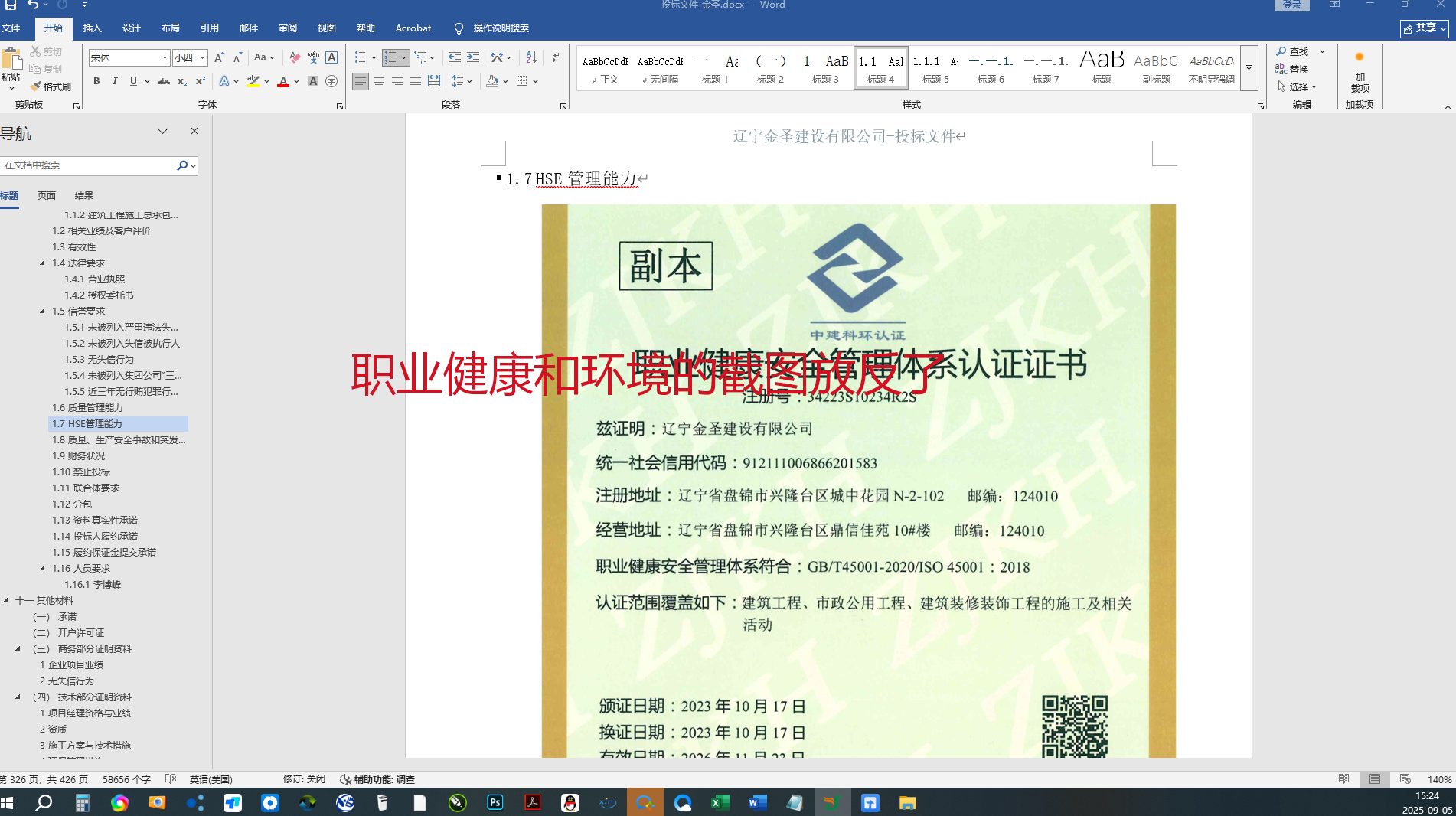Toggle underline formatting

(x=133, y=81)
